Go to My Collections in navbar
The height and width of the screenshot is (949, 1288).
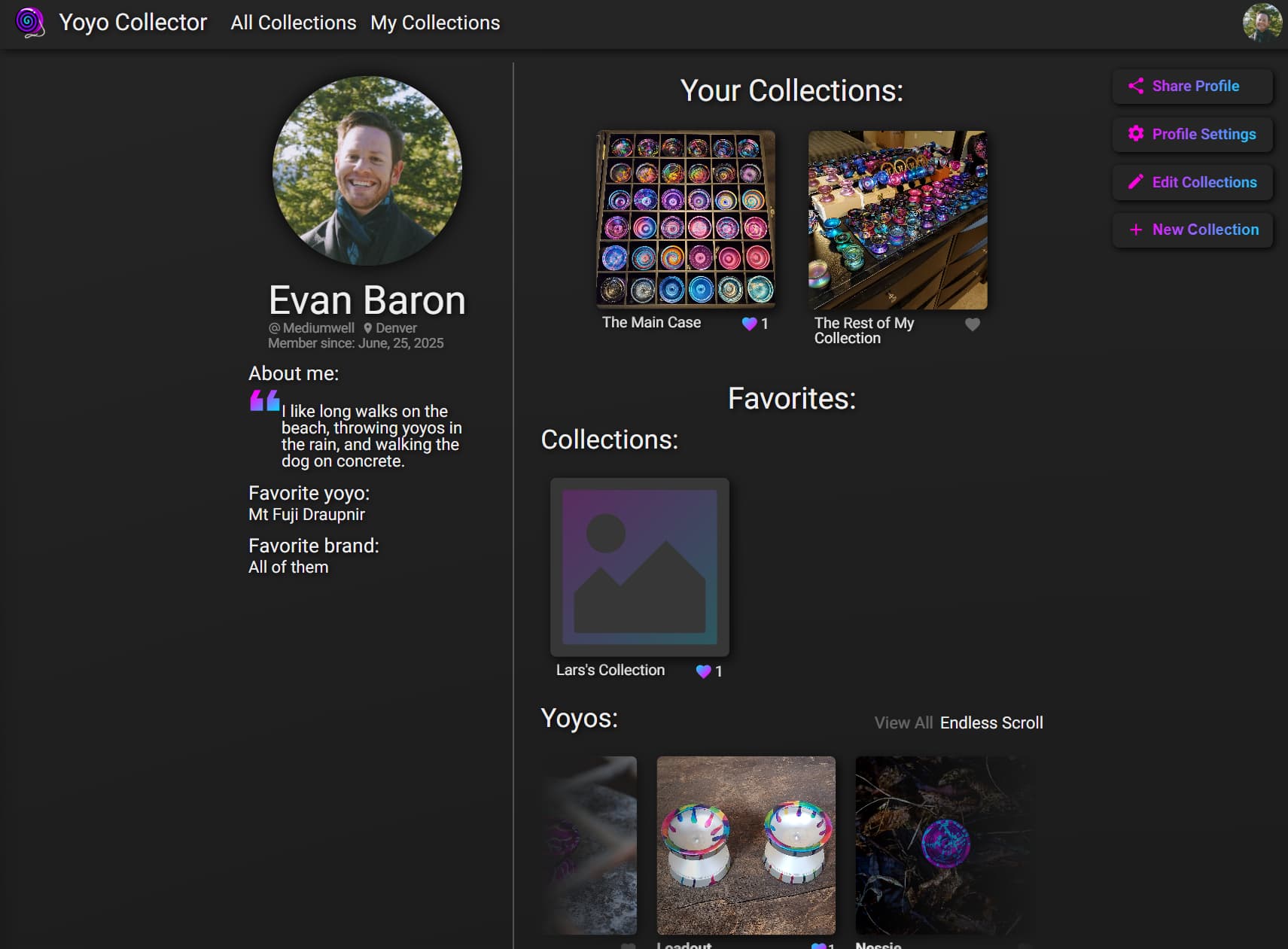(435, 23)
